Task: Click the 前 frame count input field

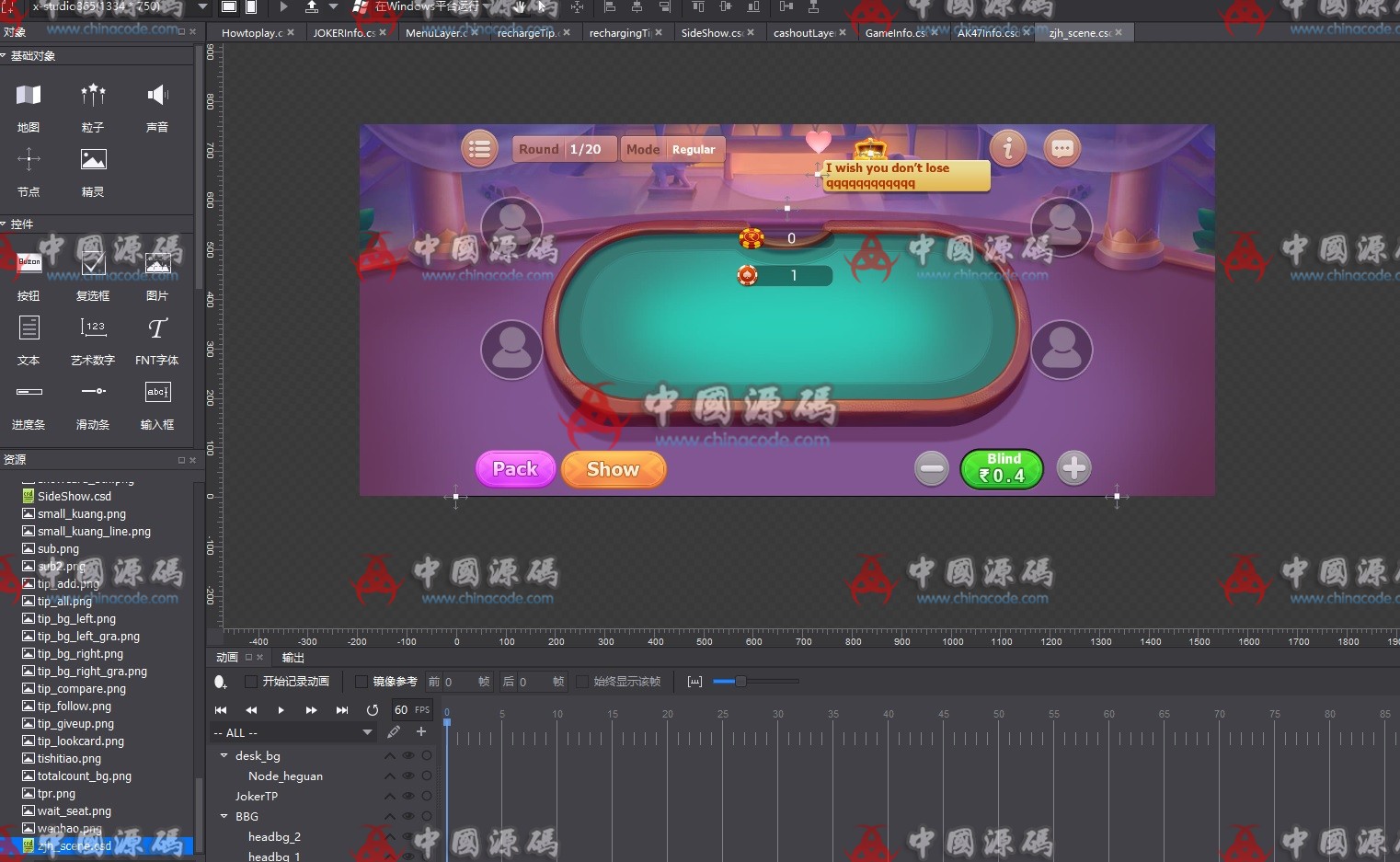Action: [x=458, y=682]
